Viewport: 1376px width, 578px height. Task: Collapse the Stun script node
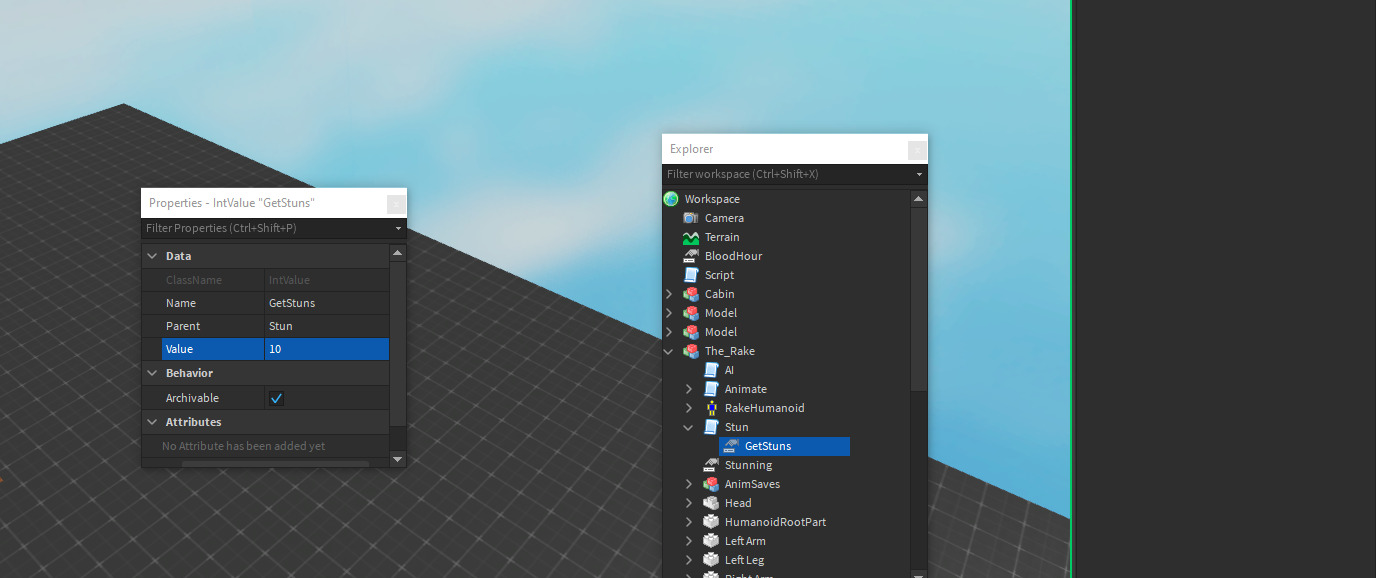click(689, 427)
